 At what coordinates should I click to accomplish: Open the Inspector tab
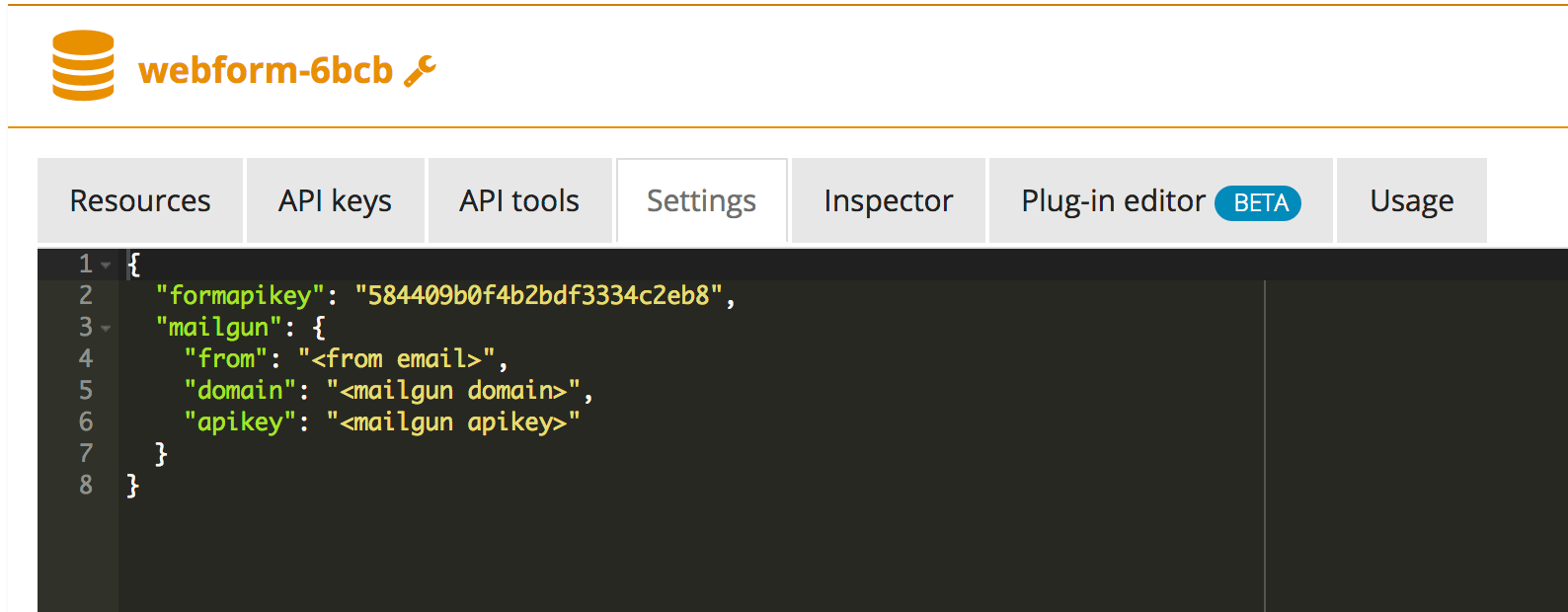tap(888, 201)
